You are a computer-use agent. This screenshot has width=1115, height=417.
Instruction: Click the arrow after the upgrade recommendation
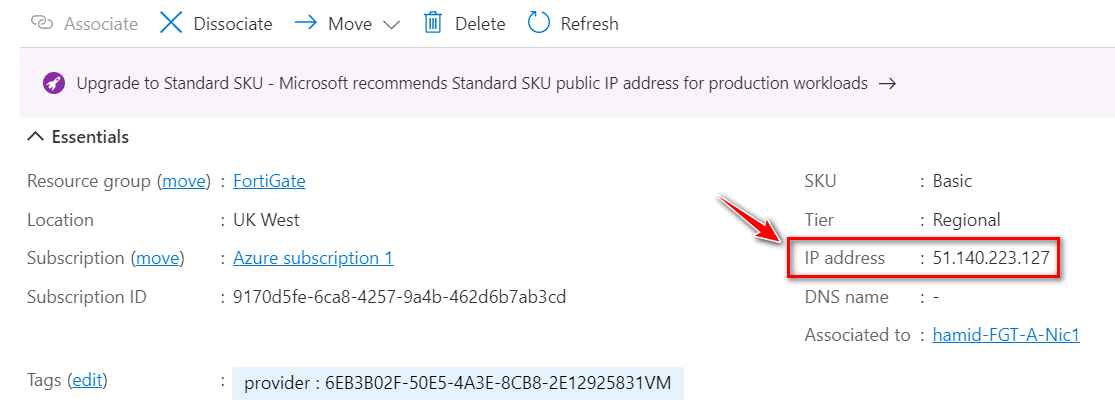click(887, 84)
